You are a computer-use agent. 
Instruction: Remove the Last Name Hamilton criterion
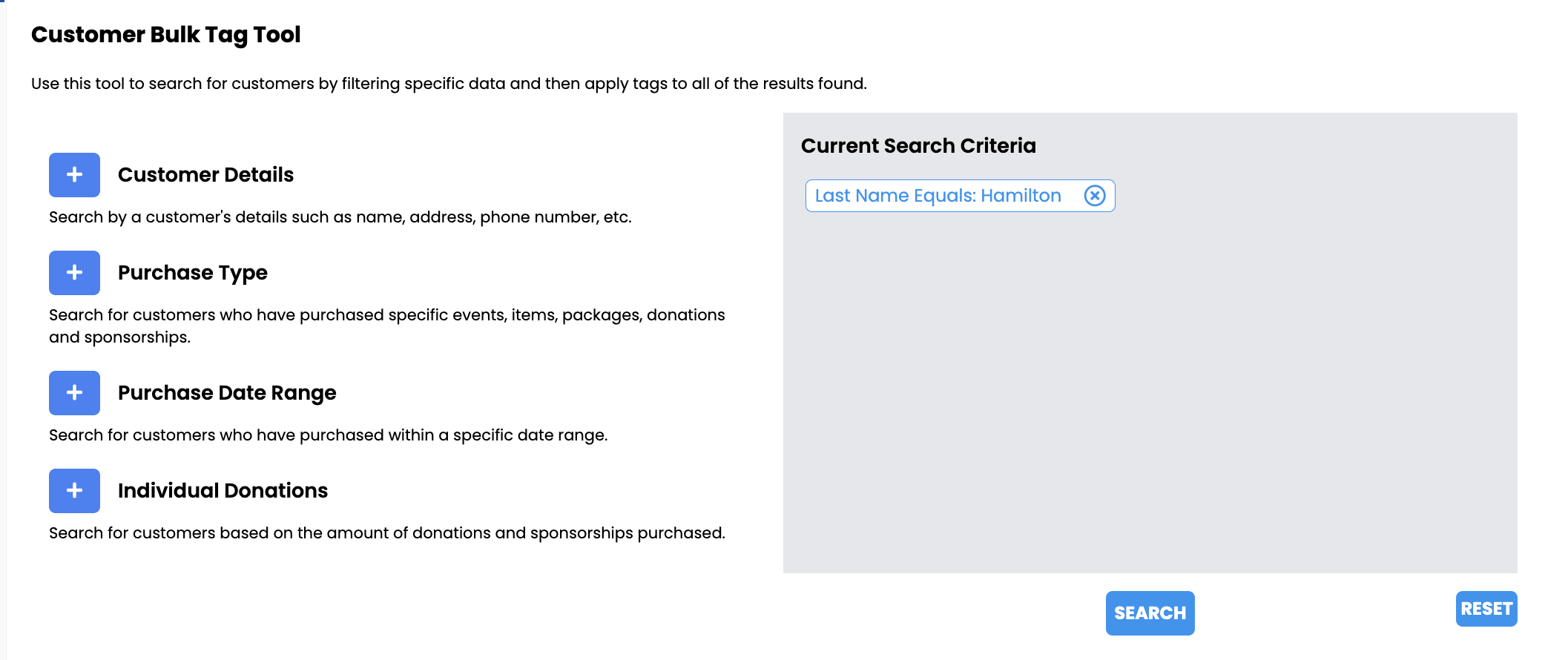(1095, 196)
